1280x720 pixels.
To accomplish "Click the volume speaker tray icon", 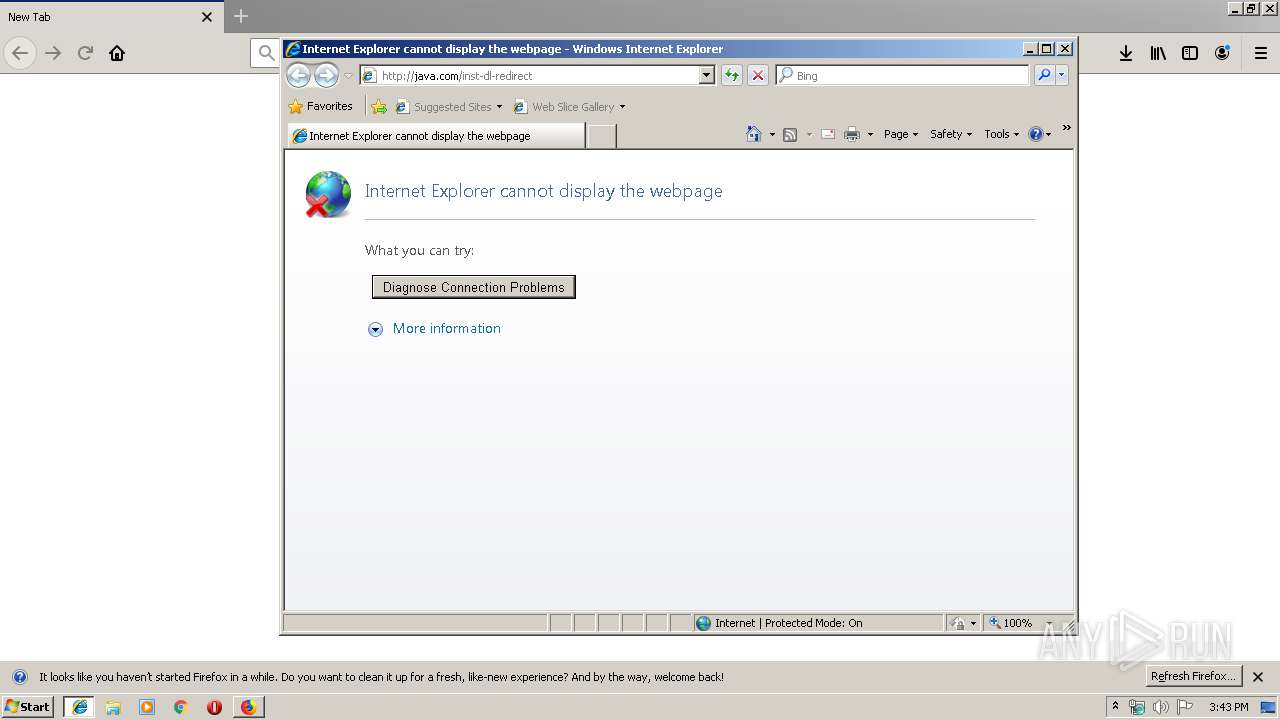I will click(x=1160, y=707).
